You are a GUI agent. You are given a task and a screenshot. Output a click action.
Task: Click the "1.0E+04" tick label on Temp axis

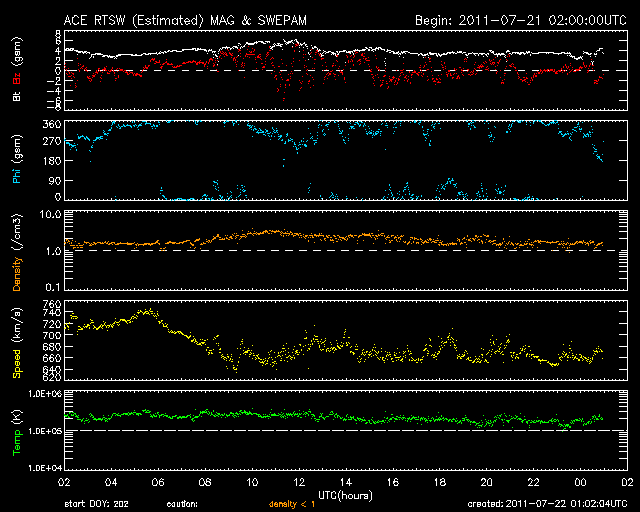pos(45,468)
